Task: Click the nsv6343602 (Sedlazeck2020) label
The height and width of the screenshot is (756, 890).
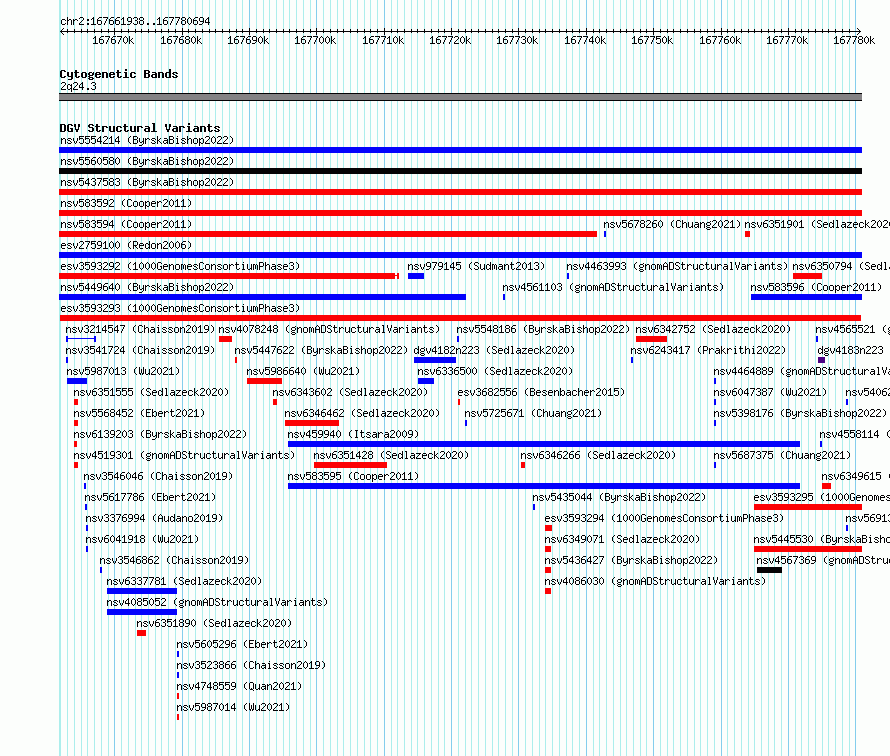Action: (350, 392)
